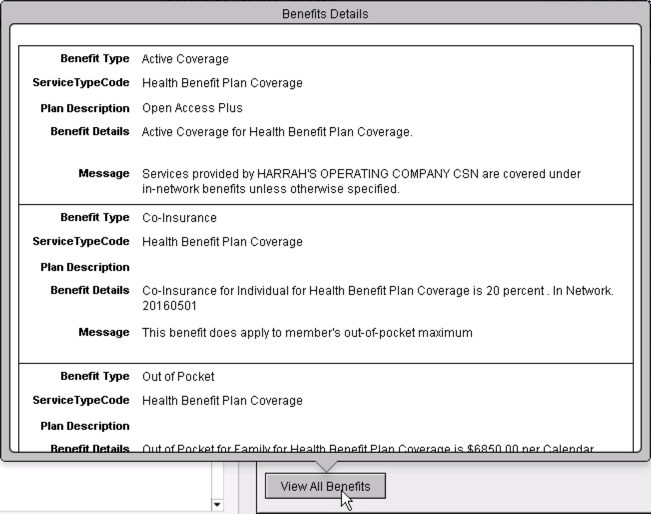Screen dimensions: 651x514
Task: Select the Active Coverage benefit type value
Action: [185, 59]
